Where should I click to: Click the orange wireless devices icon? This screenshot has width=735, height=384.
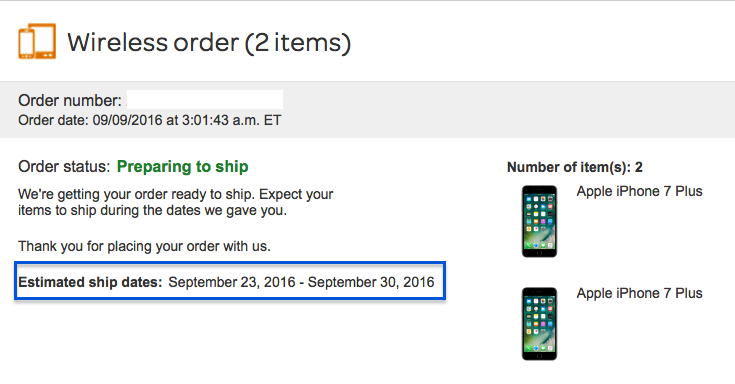(x=37, y=41)
